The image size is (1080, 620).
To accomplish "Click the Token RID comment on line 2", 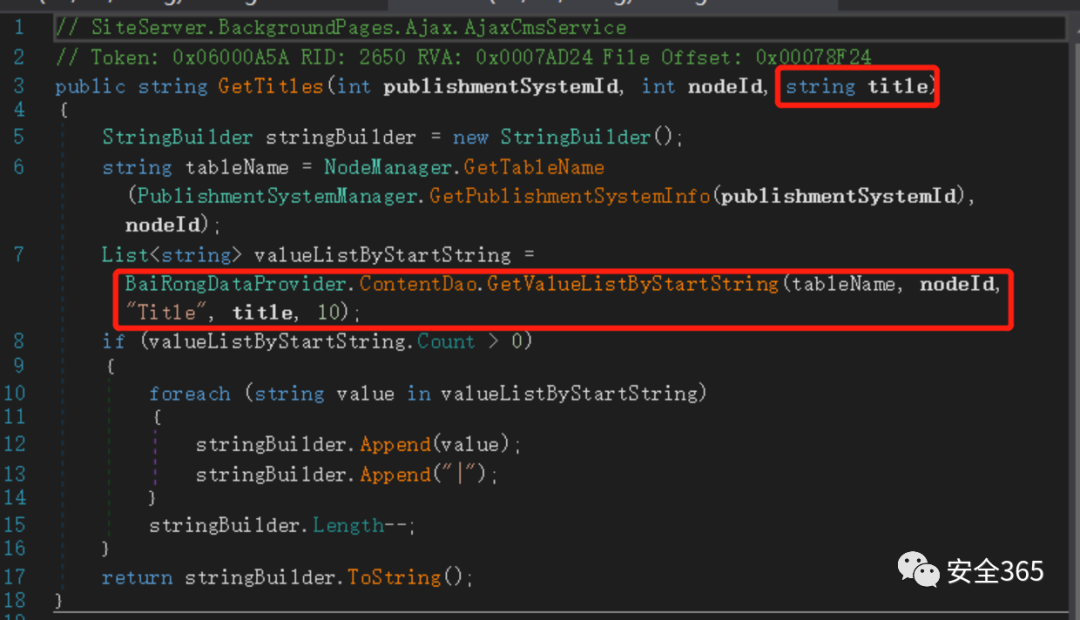I will (464, 56).
